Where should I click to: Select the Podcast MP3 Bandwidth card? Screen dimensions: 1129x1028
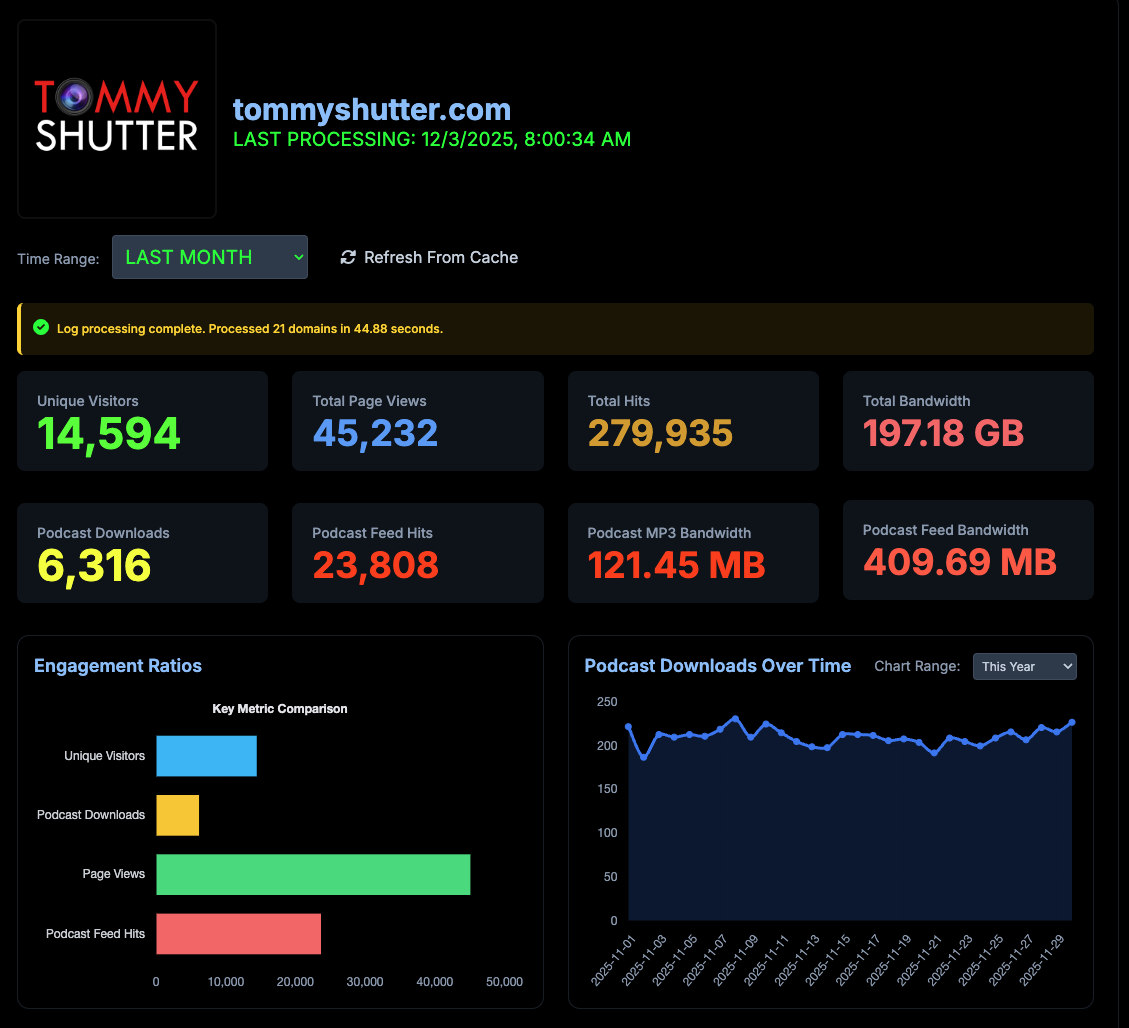pos(693,553)
